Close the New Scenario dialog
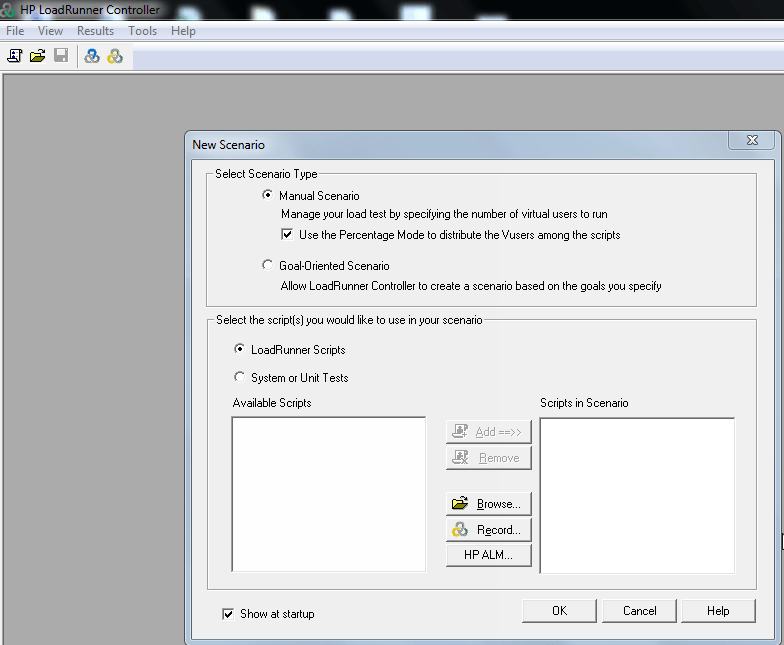Viewport: 784px width, 645px height. (752, 140)
